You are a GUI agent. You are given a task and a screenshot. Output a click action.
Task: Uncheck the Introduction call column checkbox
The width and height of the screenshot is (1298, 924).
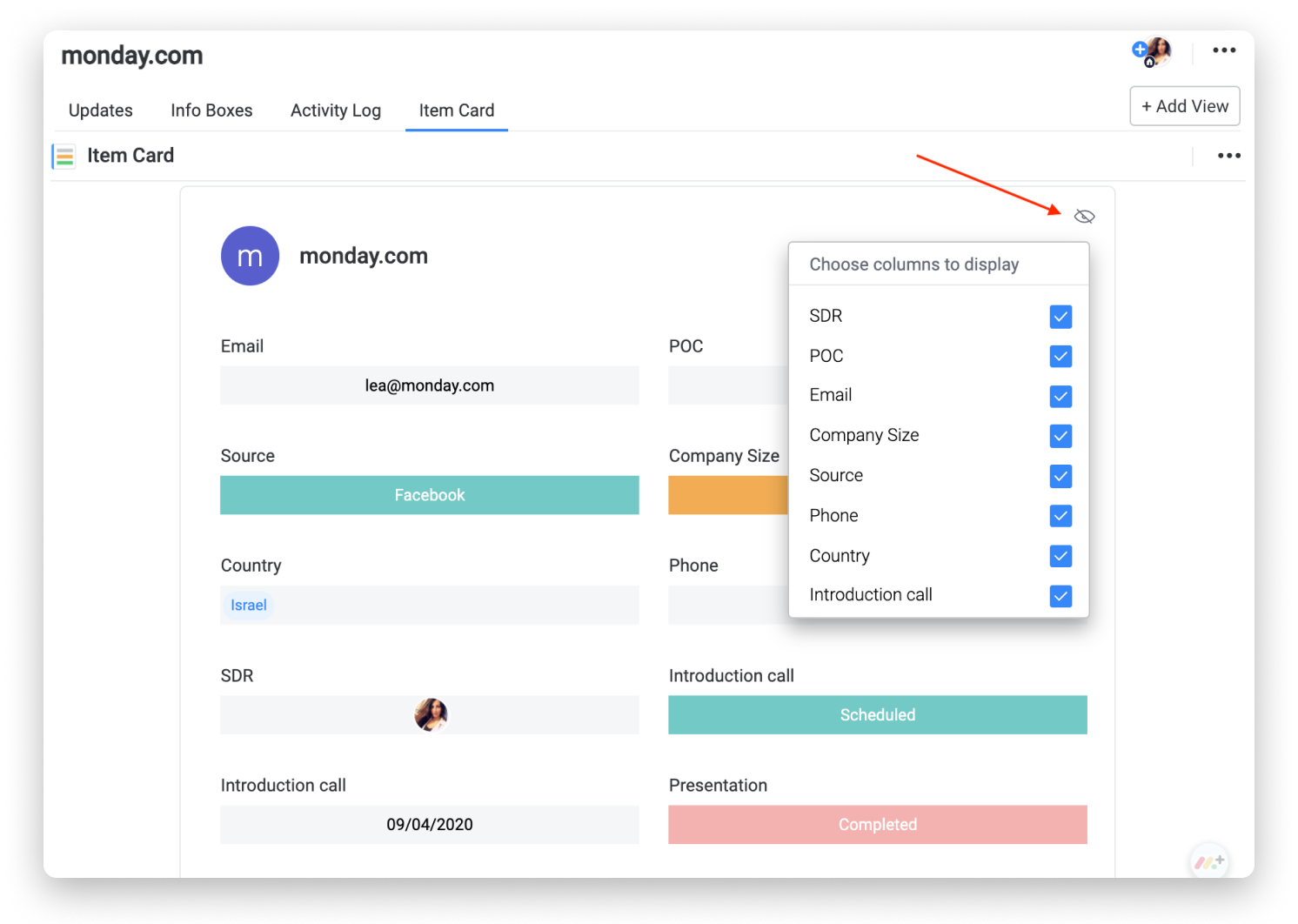click(x=1060, y=596)
